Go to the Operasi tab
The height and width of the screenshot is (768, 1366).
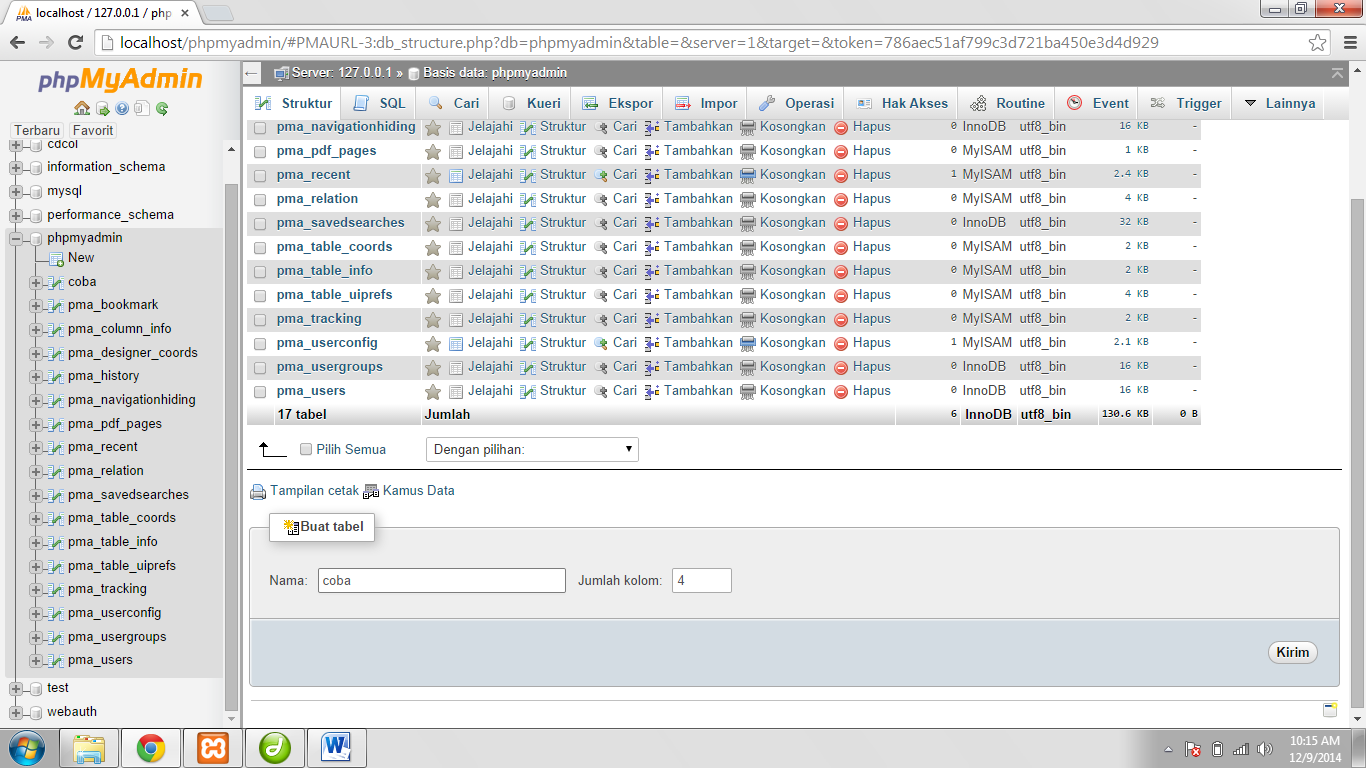(796, 103)
